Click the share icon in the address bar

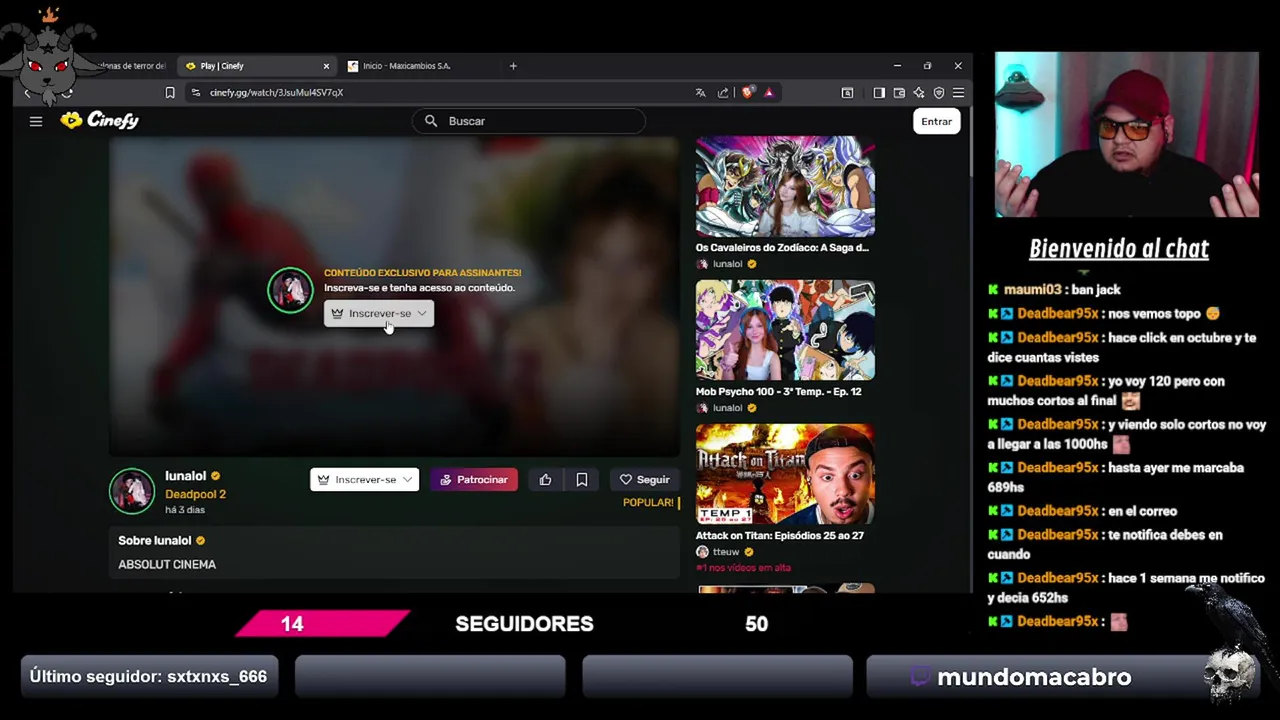(x=723, y=93)
